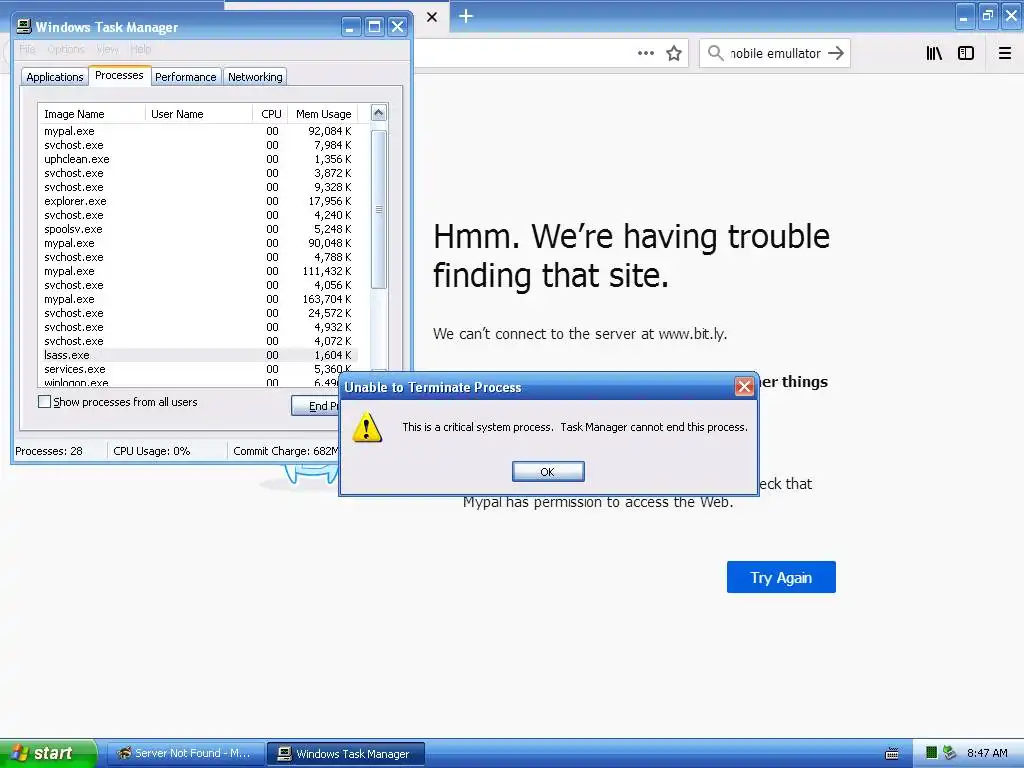This screenshot has height=768, width=1024.
Task: Minimize the Mypal browser window
Action: point(964,16)
